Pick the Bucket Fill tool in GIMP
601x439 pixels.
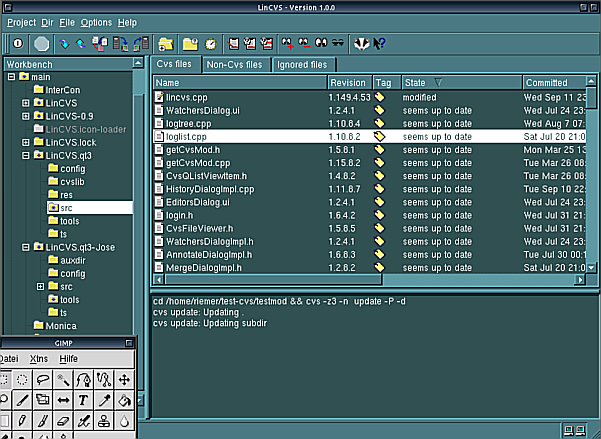coord(124,400)
